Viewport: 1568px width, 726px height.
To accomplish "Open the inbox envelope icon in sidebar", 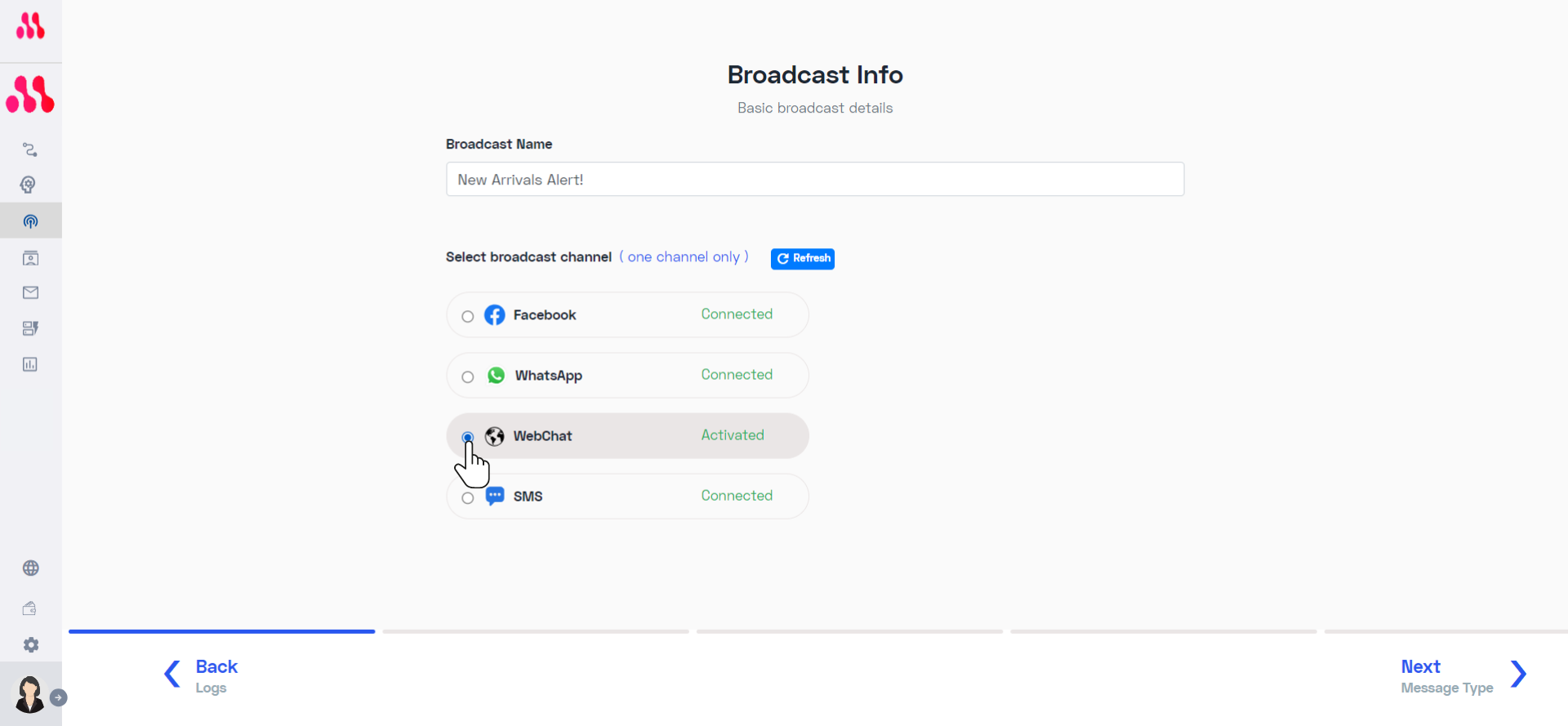I will click(x=30, y=292).
